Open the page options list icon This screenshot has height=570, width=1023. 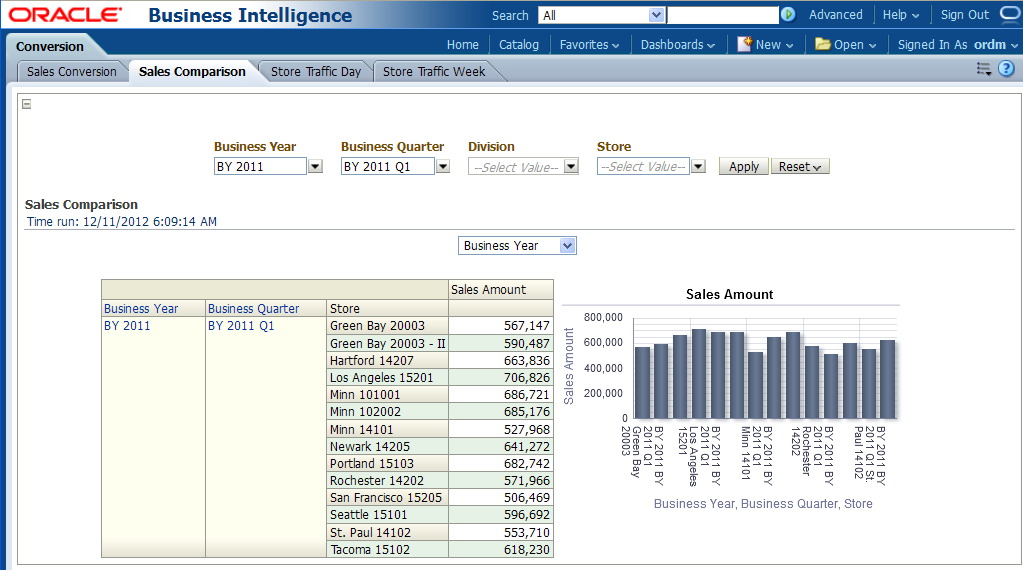984,69
